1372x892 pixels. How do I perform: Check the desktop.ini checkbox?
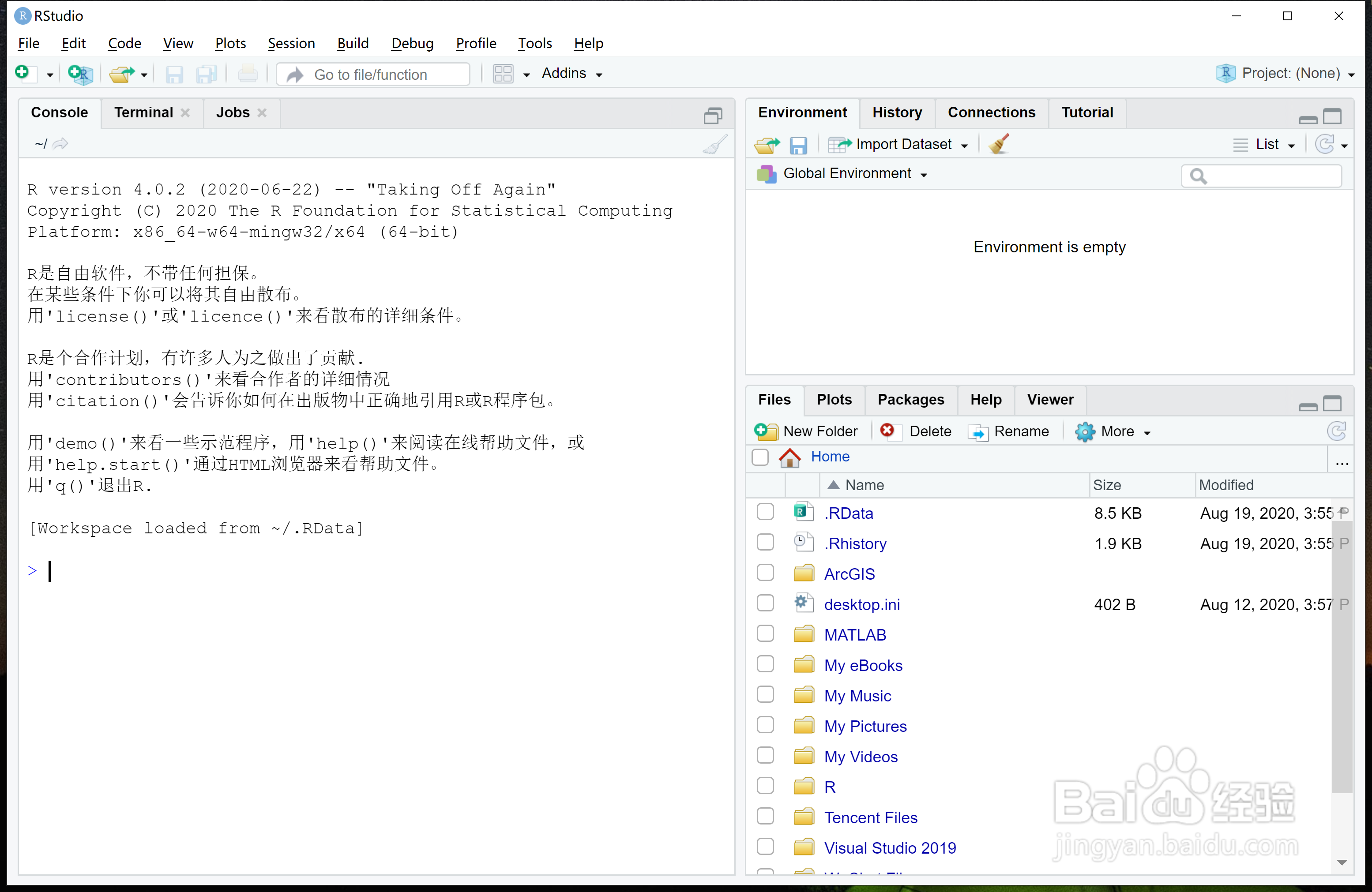point(765,603)
